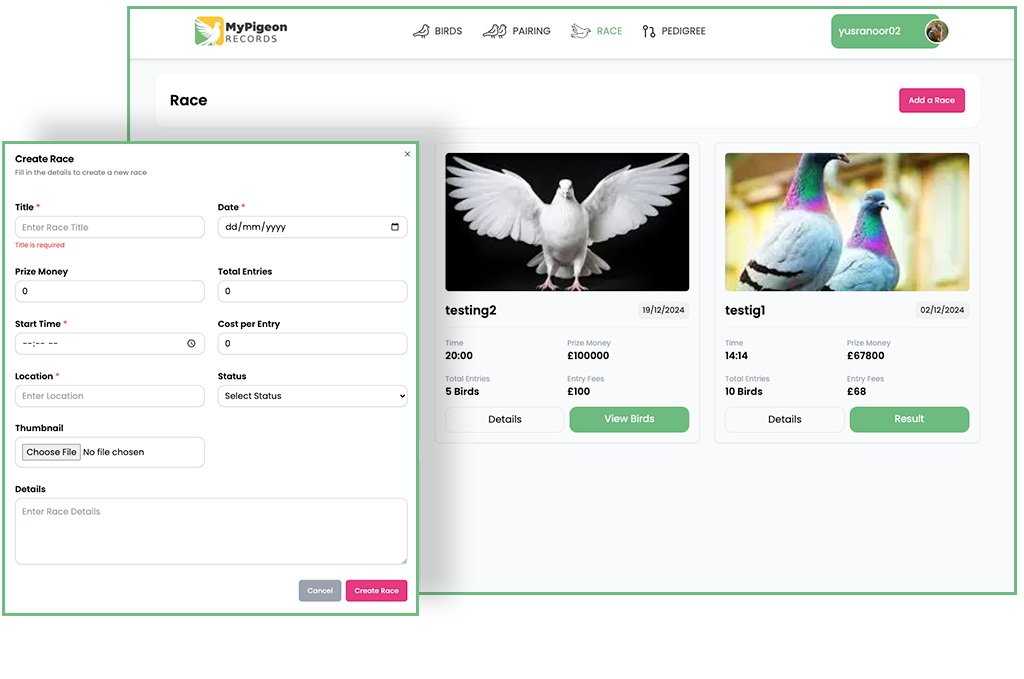Open the white dove thumbnail image

point(567,222)
